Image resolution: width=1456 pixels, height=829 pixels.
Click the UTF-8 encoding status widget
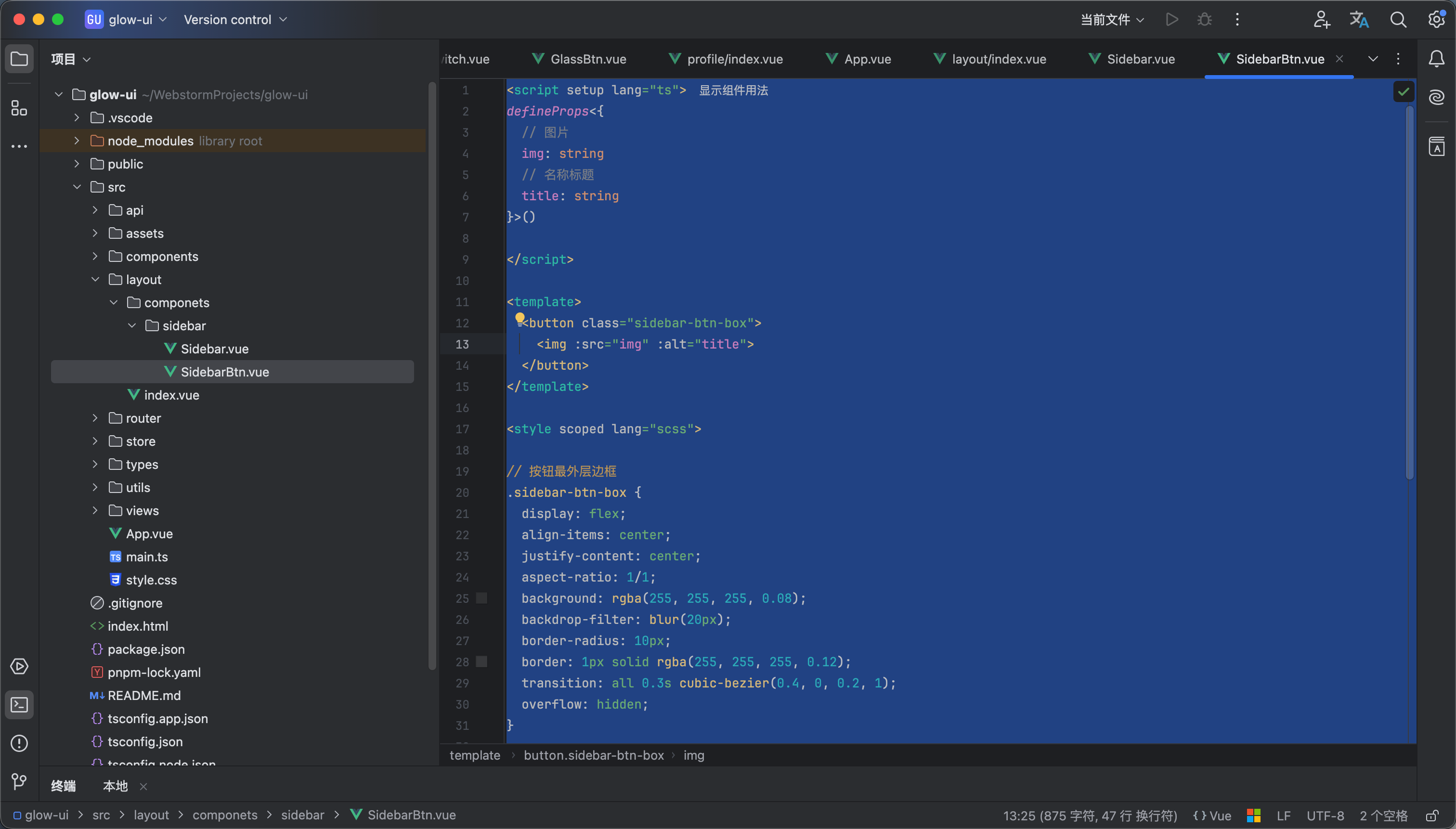(1325, 816)
